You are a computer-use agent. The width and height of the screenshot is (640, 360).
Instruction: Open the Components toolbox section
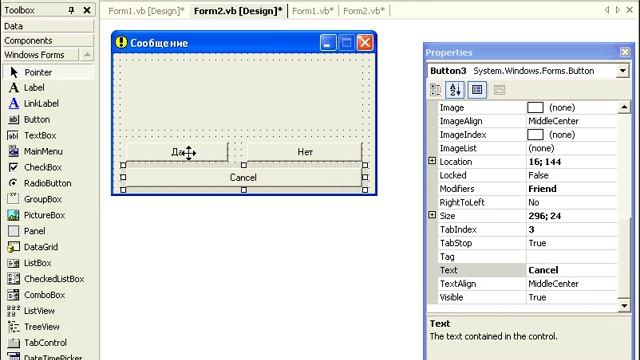pos(48,40)
